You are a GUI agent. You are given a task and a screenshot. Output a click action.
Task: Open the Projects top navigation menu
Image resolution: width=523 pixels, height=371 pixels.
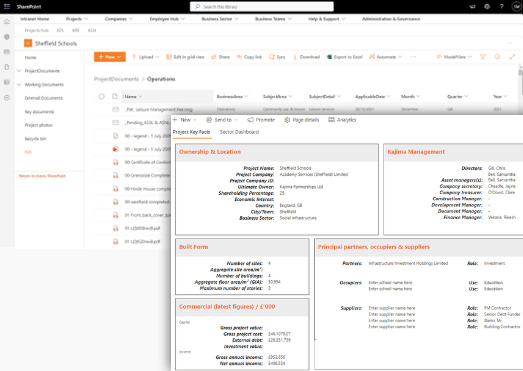coord(77,19)
